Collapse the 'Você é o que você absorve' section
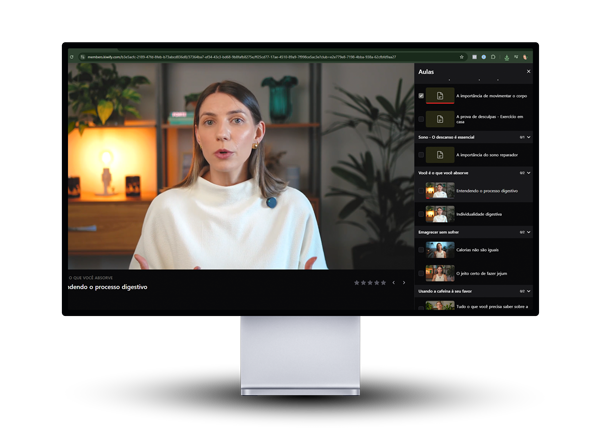The height and width of the screenshot is (432, 600). coord(528,172)
